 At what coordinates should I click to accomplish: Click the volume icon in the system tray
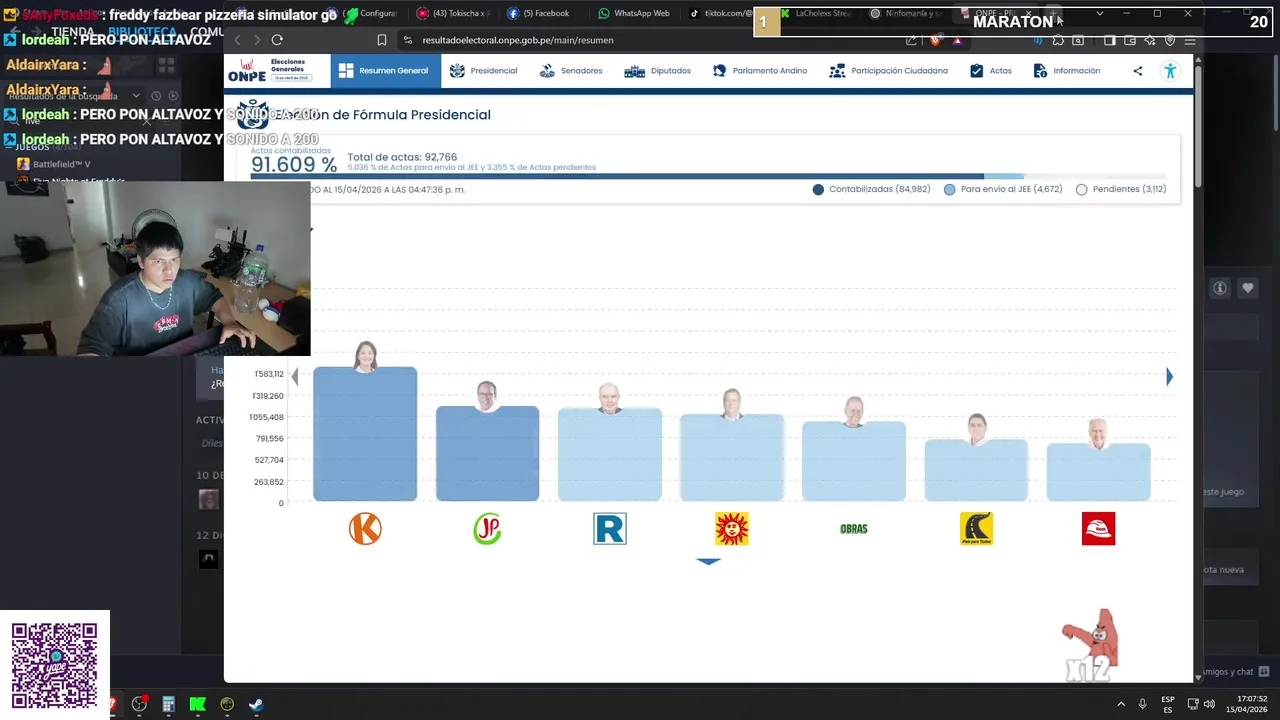tap(1209, 704)
